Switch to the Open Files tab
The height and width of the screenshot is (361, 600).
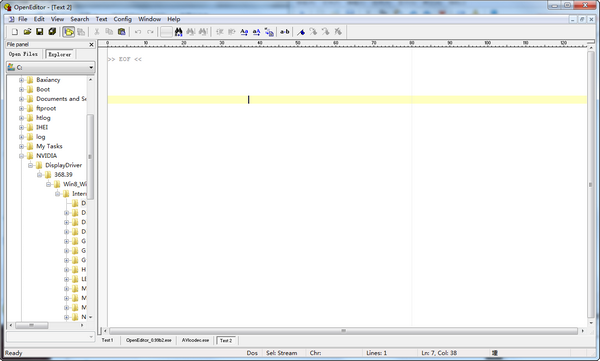[x=23, y=54]
